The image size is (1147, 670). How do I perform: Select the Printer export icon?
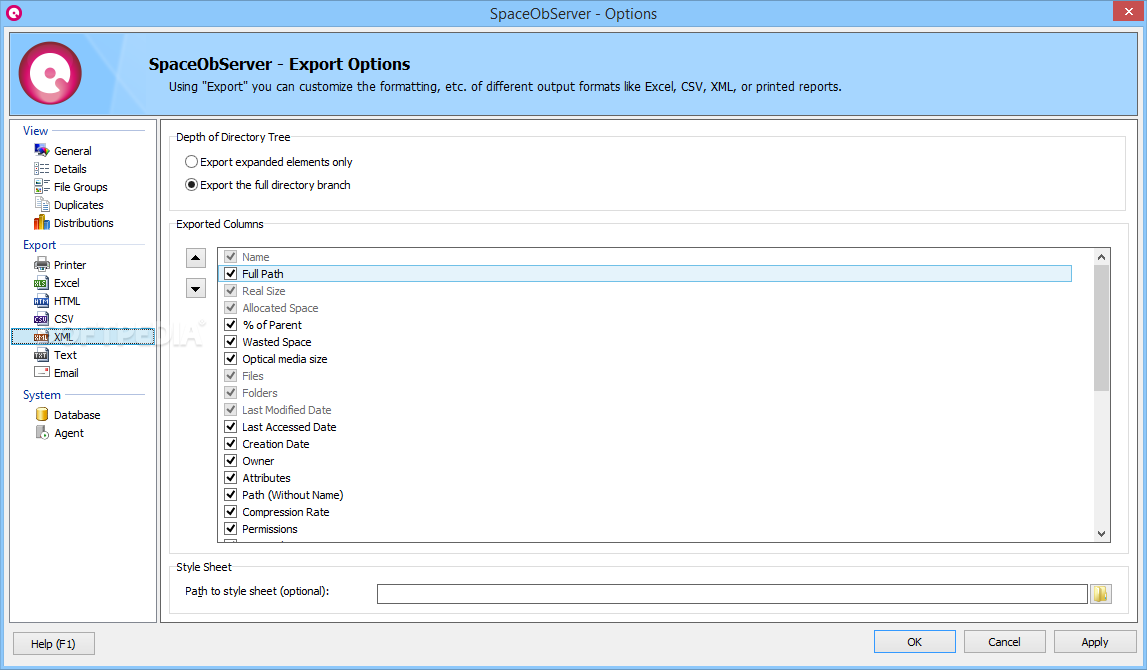click(42, 264)
